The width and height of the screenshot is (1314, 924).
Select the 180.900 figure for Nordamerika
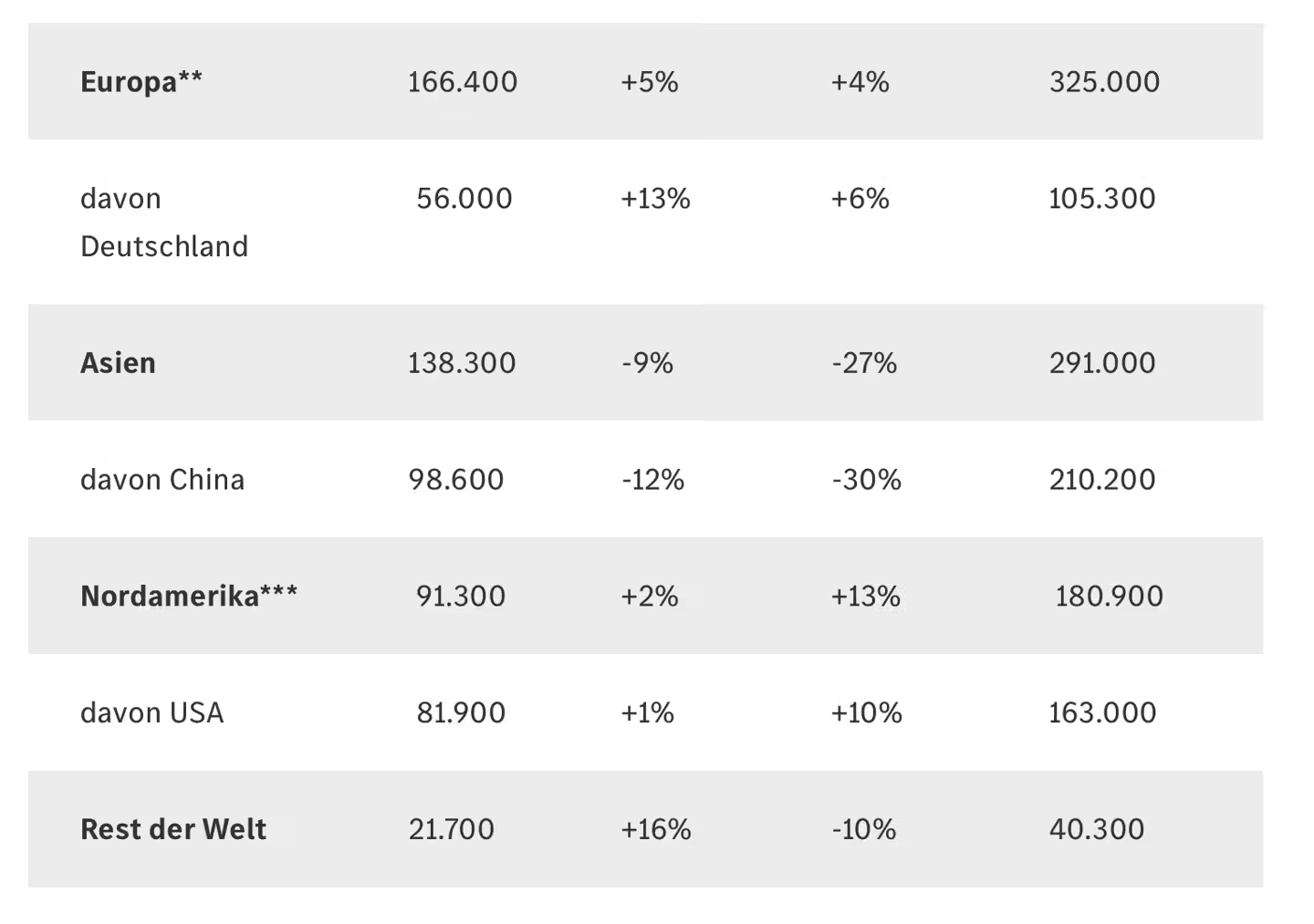[x=1110, y=597]
